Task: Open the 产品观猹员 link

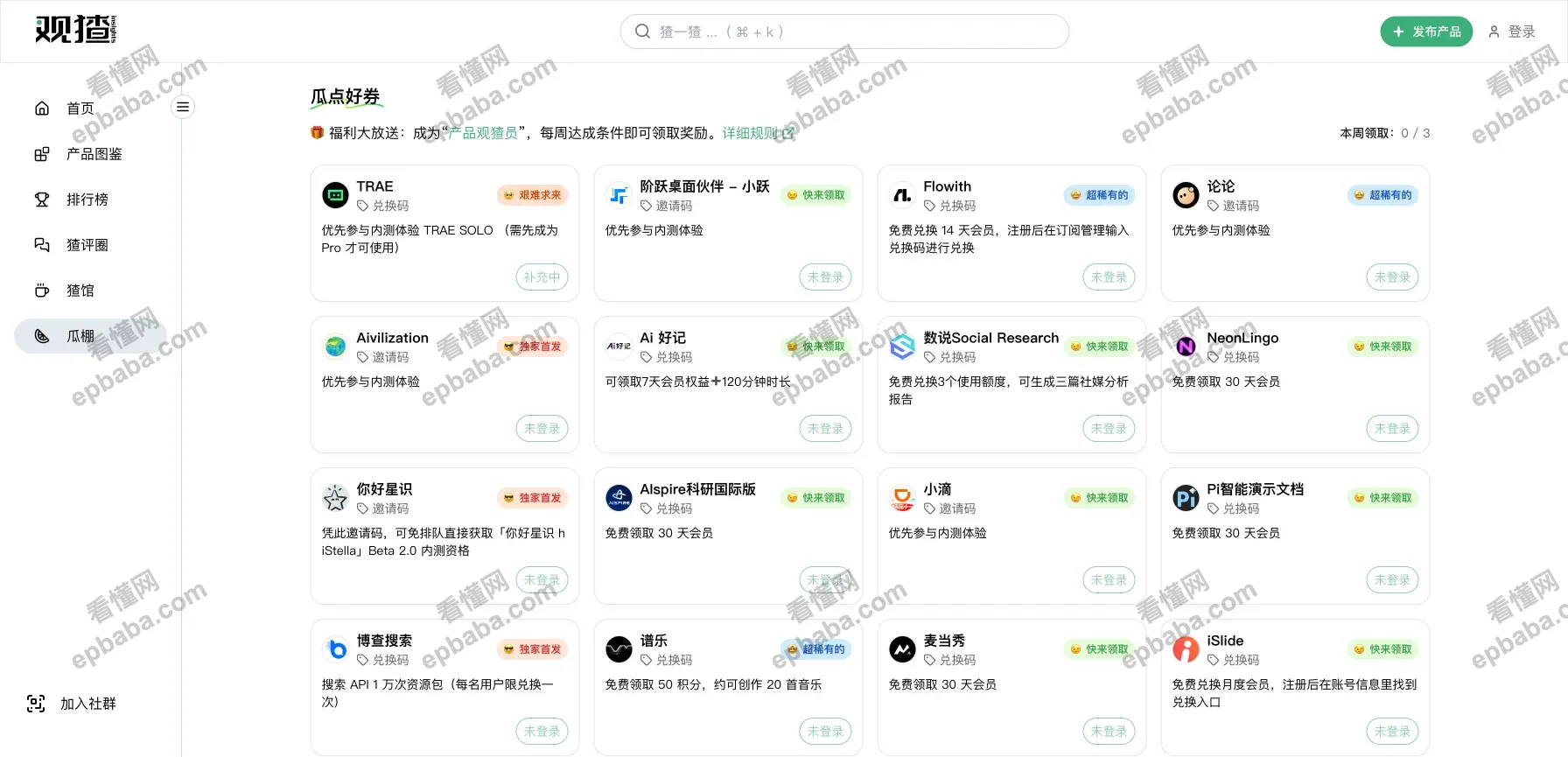Action: [x=483, y=133]
